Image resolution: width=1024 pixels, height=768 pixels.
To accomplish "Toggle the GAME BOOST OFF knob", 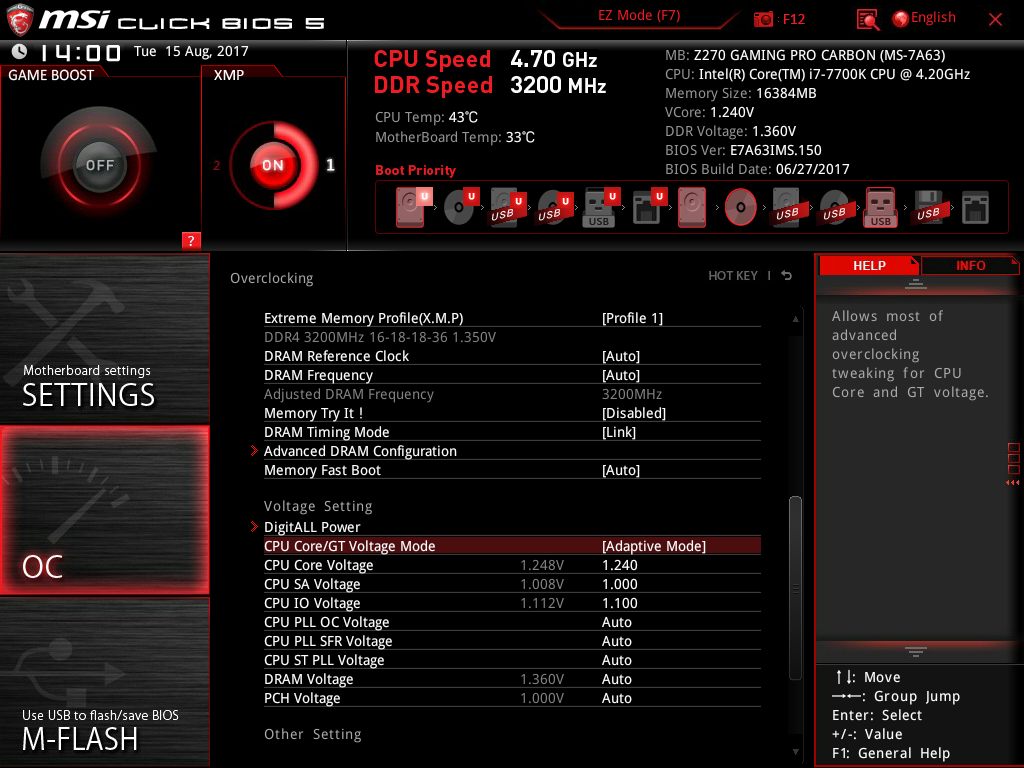I will tap(99, 165).
